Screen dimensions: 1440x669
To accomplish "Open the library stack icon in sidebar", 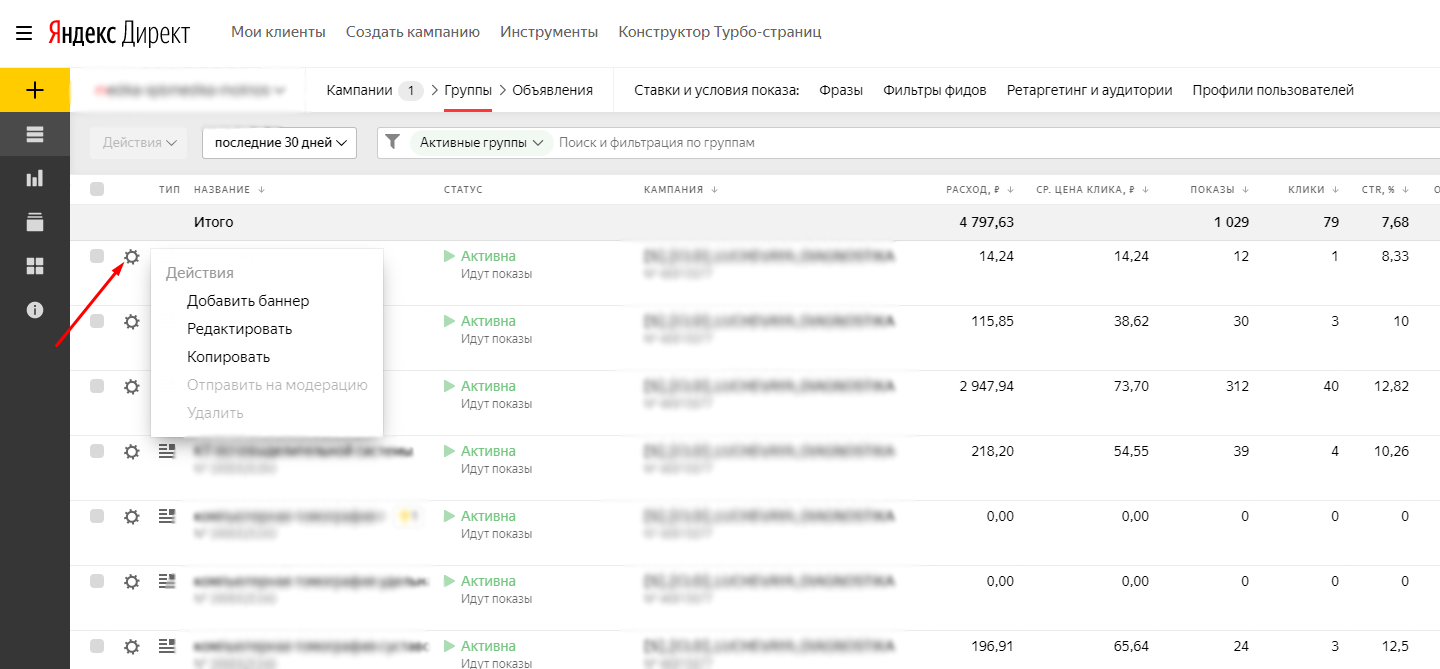I will click(x=35, y=221).
